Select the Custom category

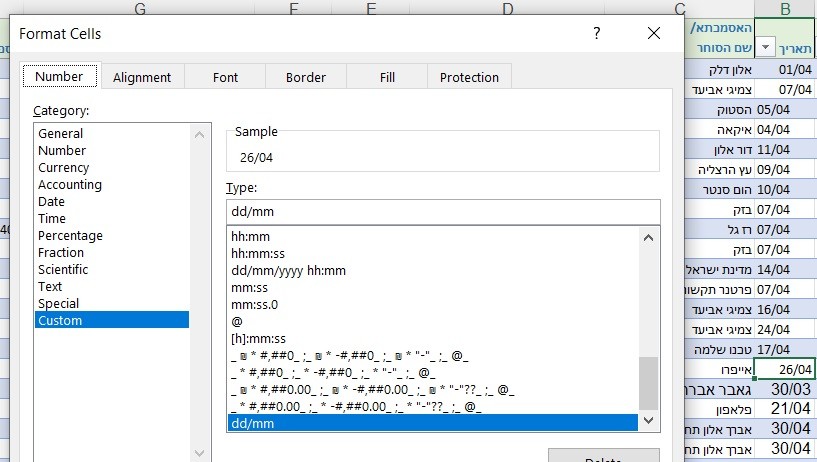tap(112, 320)
